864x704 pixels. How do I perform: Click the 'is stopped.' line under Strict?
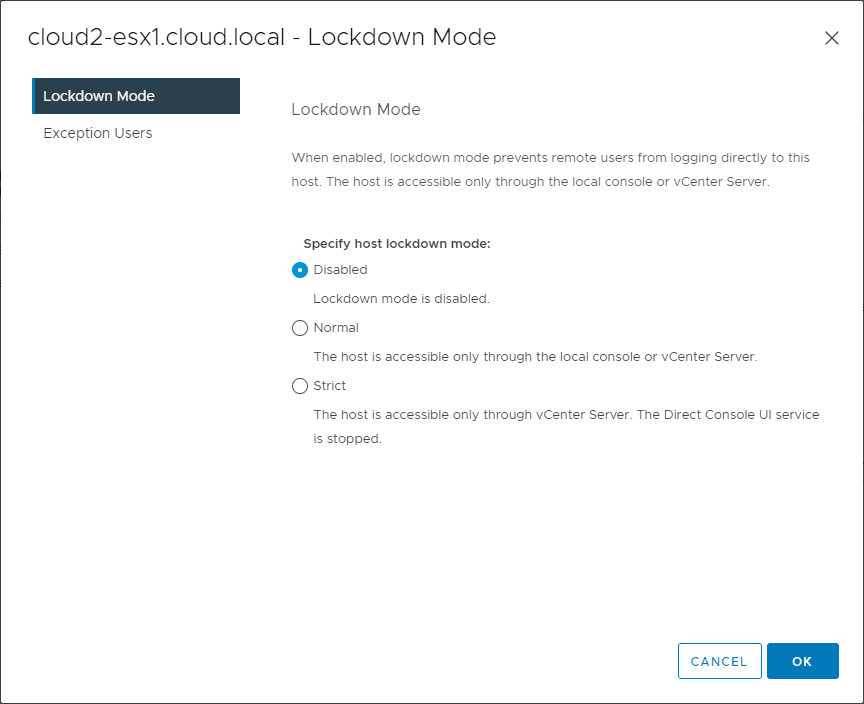(348, 439)
